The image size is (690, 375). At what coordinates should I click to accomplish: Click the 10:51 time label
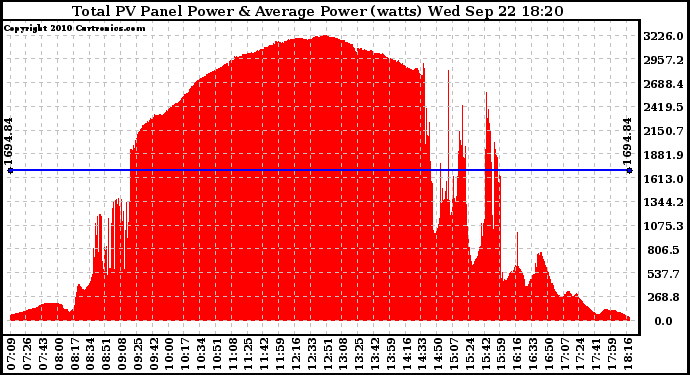216,355
